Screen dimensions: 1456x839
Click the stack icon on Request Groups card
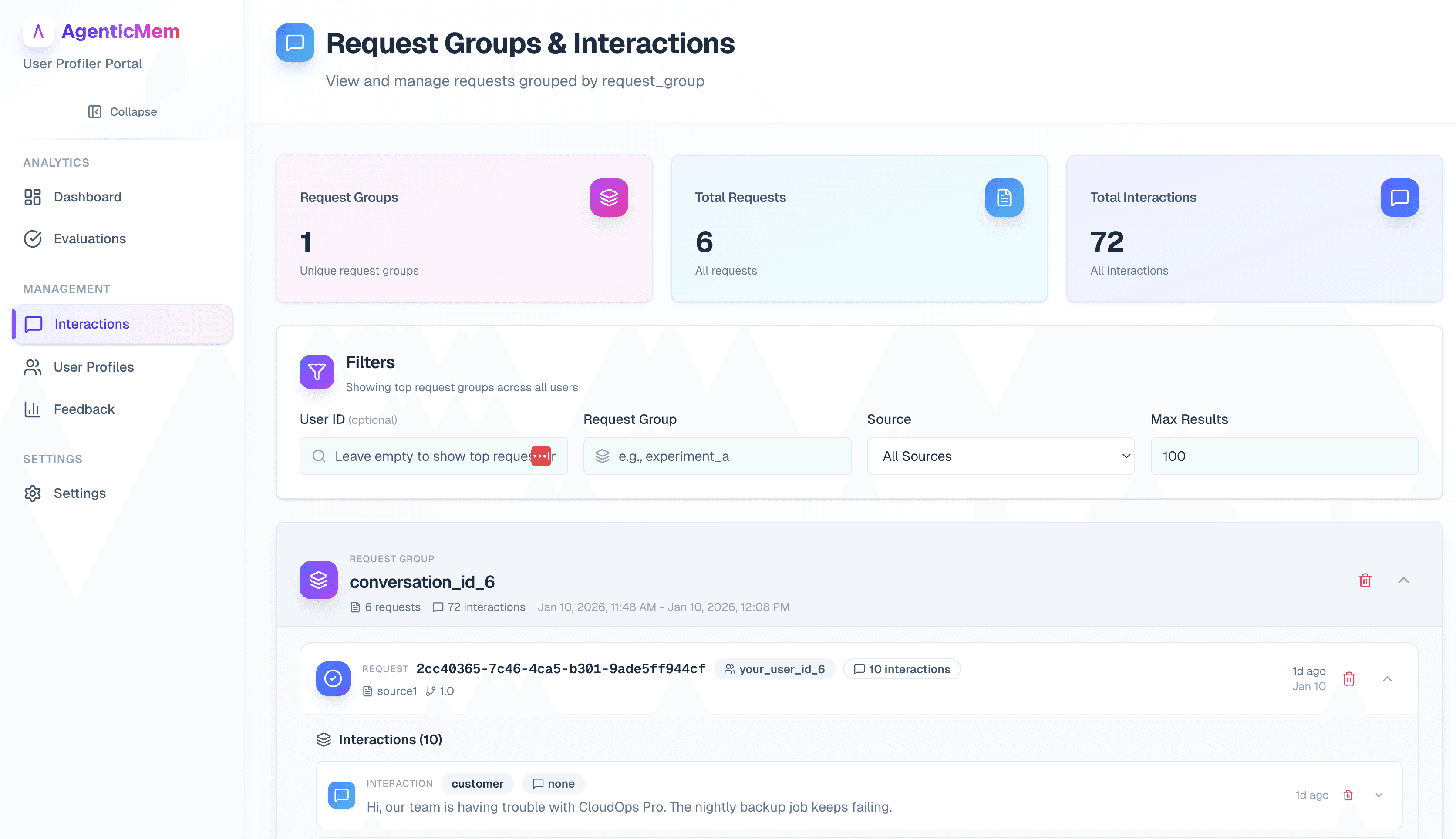click(609, 198)
